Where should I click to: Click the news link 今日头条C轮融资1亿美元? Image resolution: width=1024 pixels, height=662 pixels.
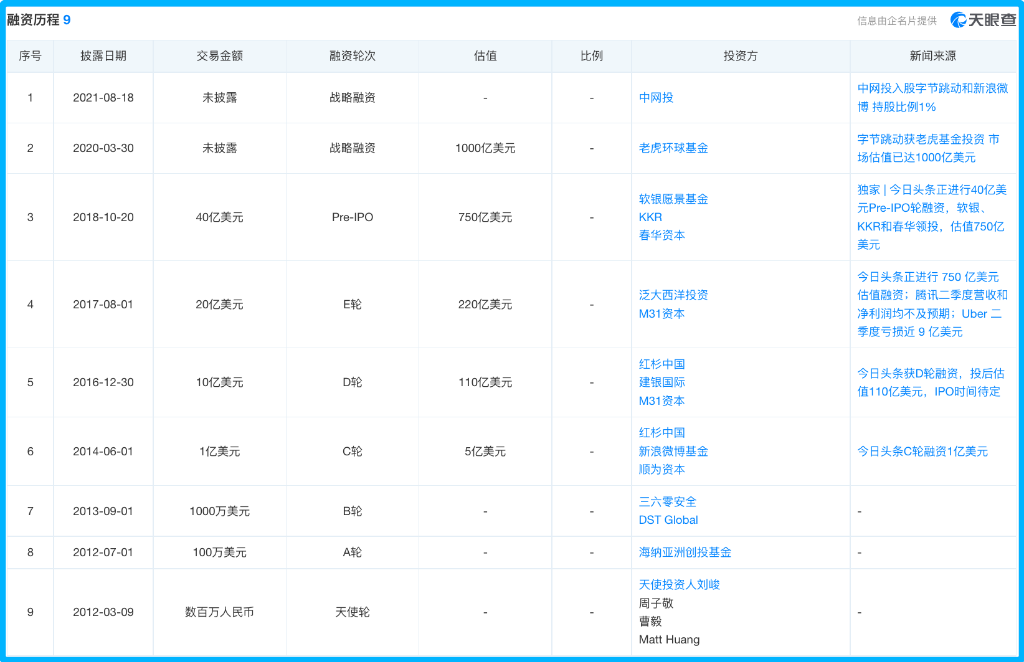coord(921,451)
